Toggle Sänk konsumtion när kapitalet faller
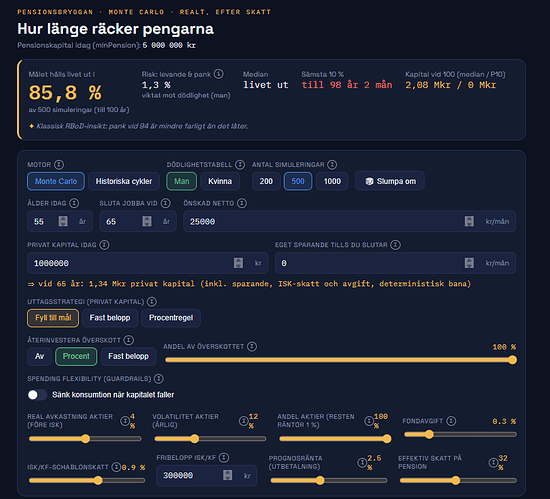The height and width of the screenshot is (499, 550). (x=37, y=395)
